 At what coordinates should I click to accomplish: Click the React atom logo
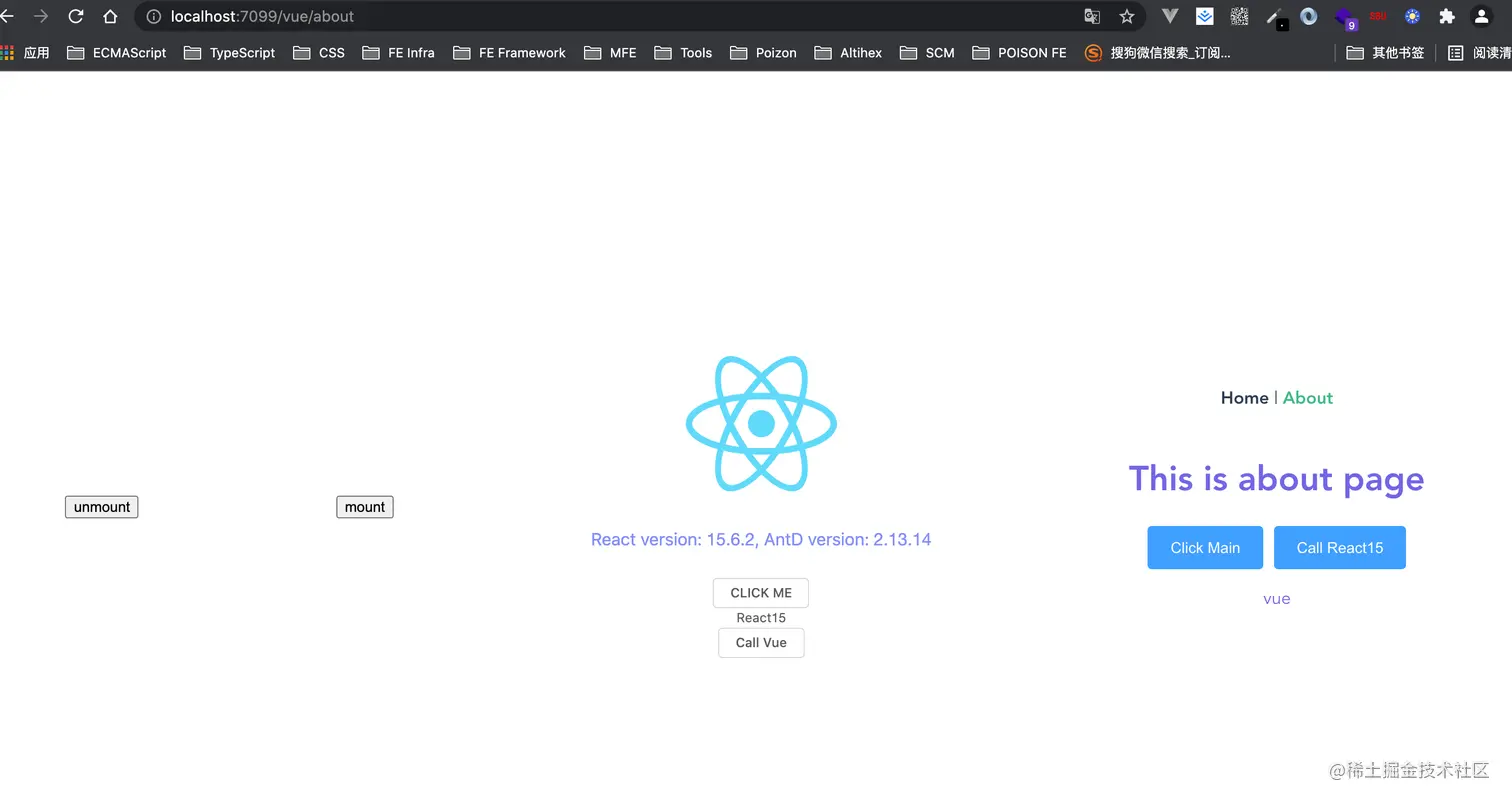point(761,423)
